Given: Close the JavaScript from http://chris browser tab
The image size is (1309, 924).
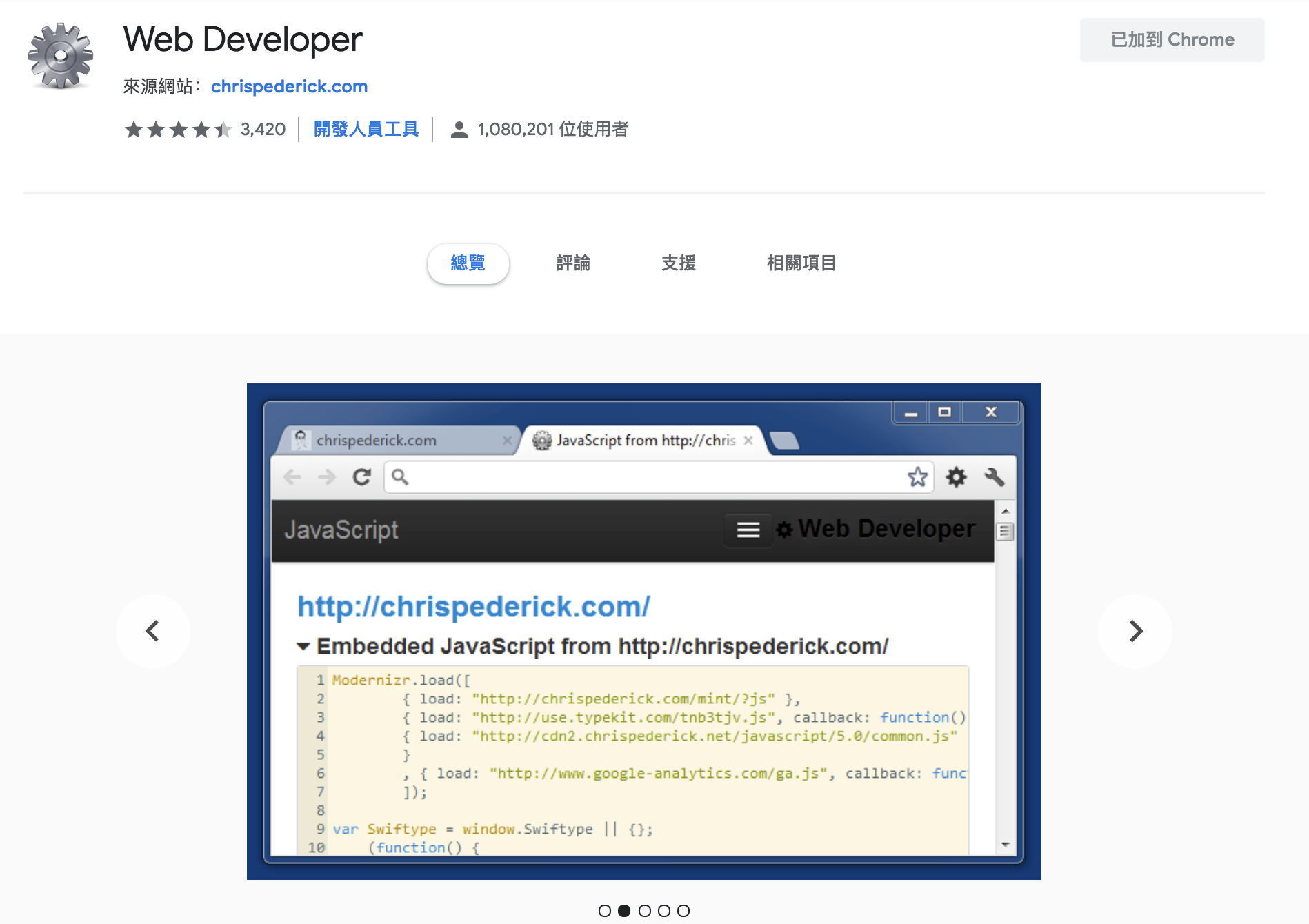Looking at the screenshot, I should (x=748, y=441).
